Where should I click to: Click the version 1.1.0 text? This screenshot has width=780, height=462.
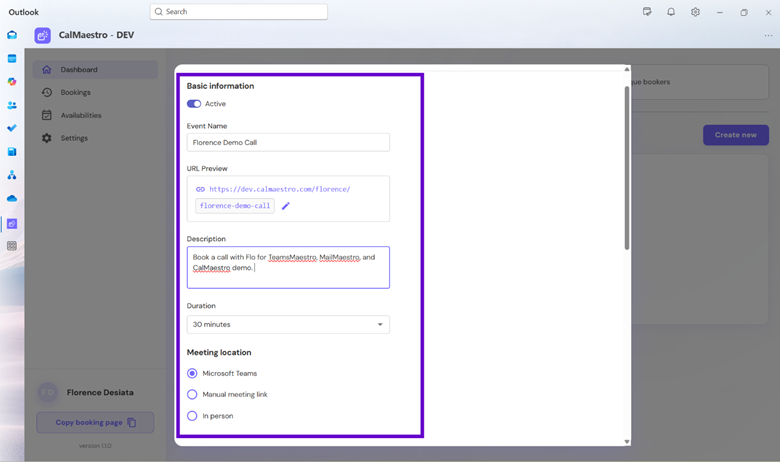95,446
